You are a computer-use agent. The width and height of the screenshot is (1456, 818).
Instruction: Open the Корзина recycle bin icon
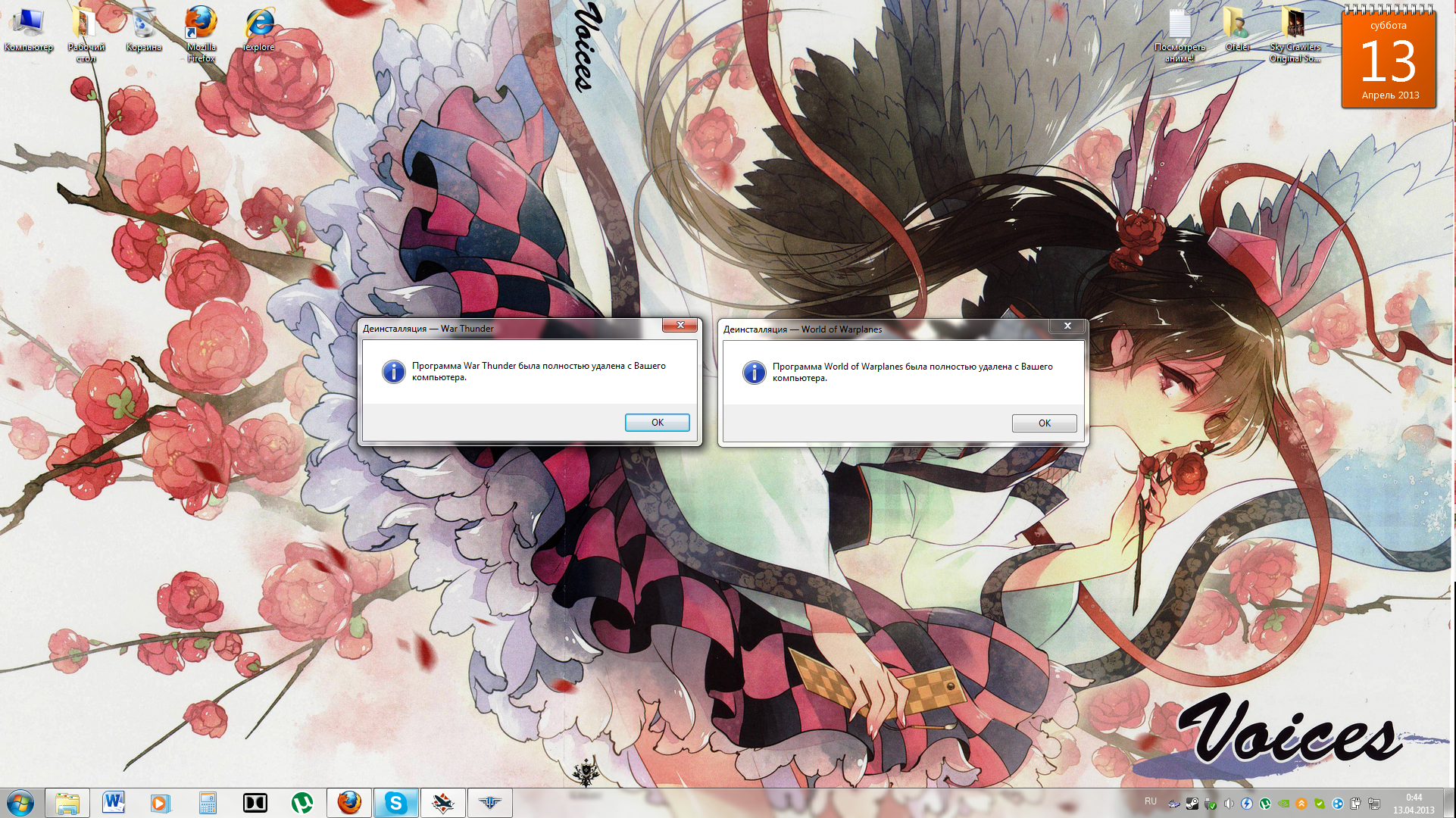pos(144,30)
